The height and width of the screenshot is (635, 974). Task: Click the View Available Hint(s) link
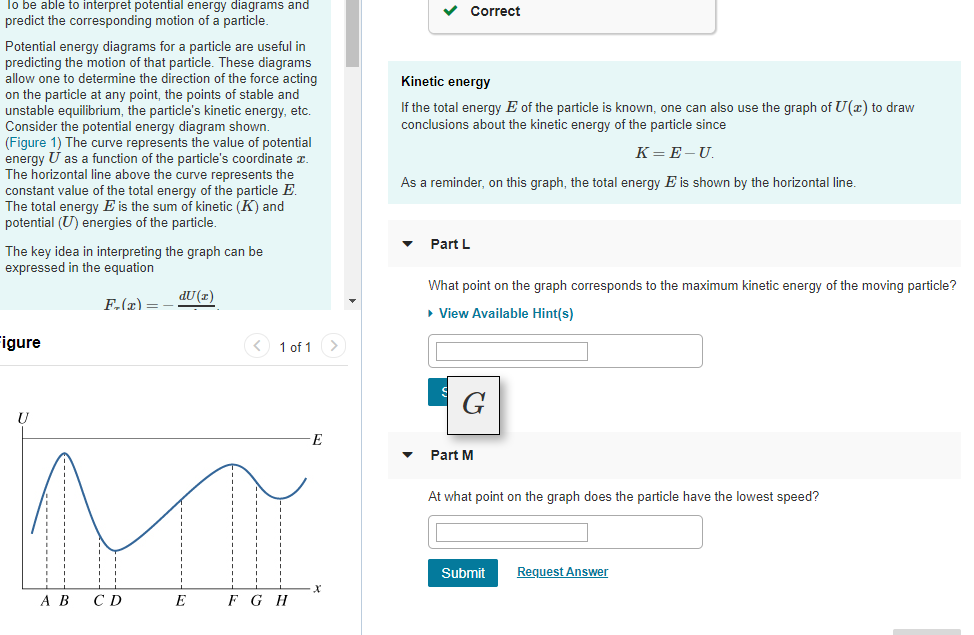coord(505,313)
